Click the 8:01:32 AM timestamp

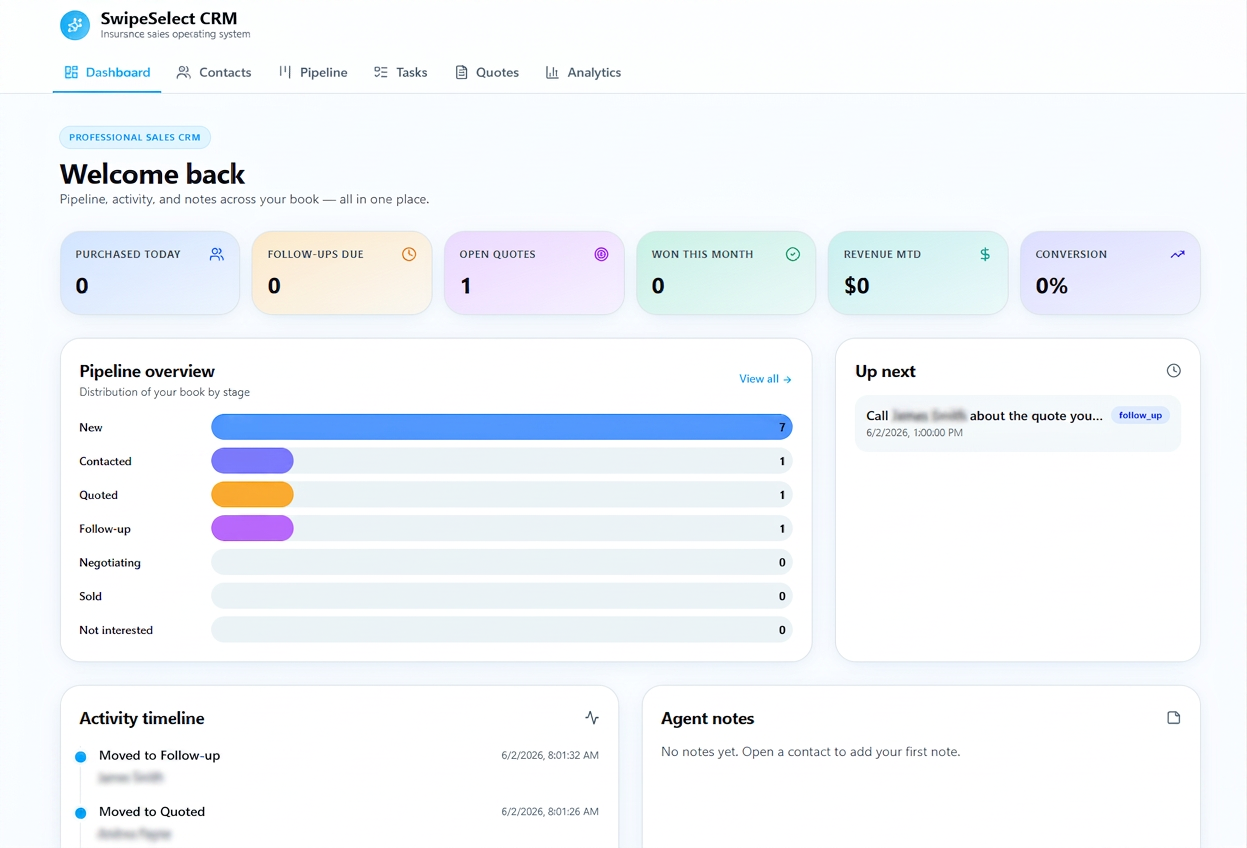[x=550, y=756]
